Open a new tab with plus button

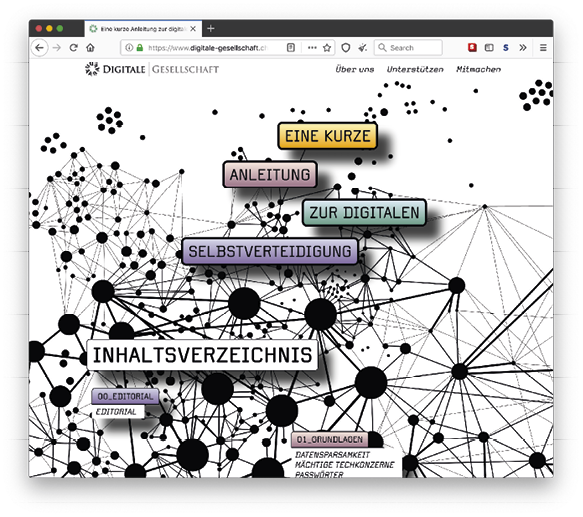coord(210,28)
